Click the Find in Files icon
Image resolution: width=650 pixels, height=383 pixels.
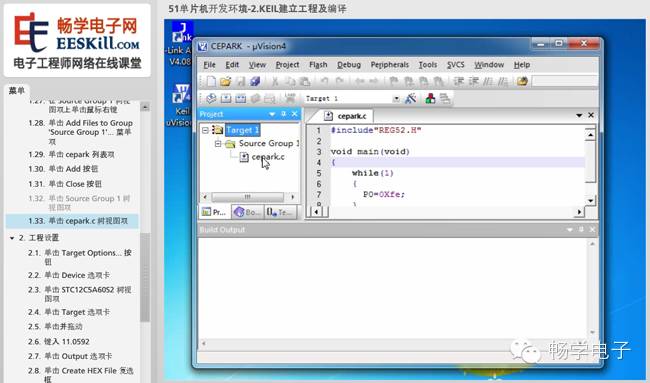click(522, 81)
